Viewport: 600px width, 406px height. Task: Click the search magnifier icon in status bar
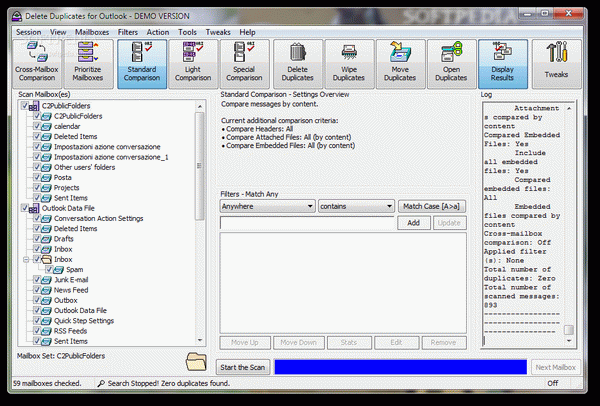coord(101,383)
